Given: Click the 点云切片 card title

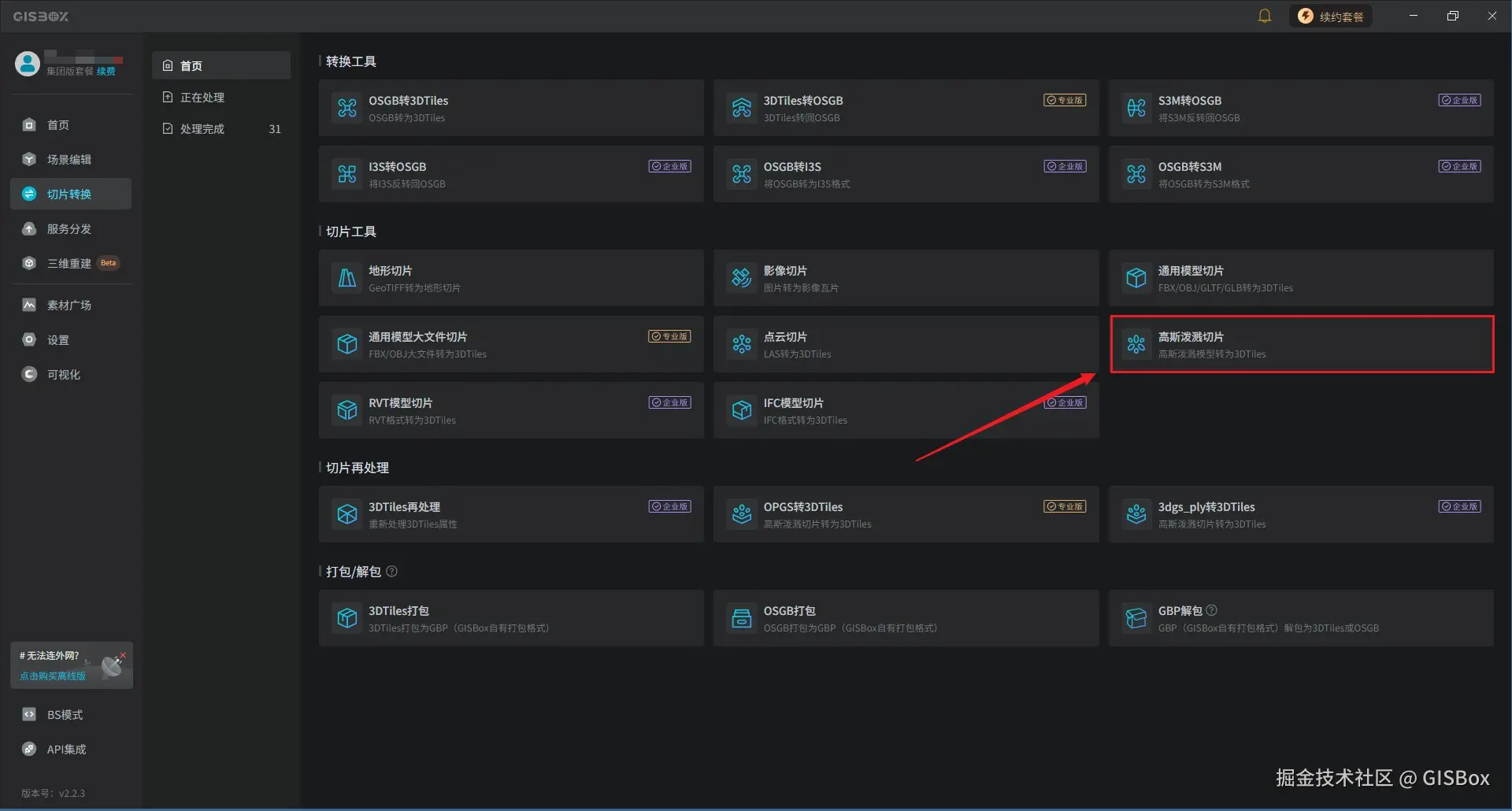Looking at the screenshot, I should (x=785, y=336).
